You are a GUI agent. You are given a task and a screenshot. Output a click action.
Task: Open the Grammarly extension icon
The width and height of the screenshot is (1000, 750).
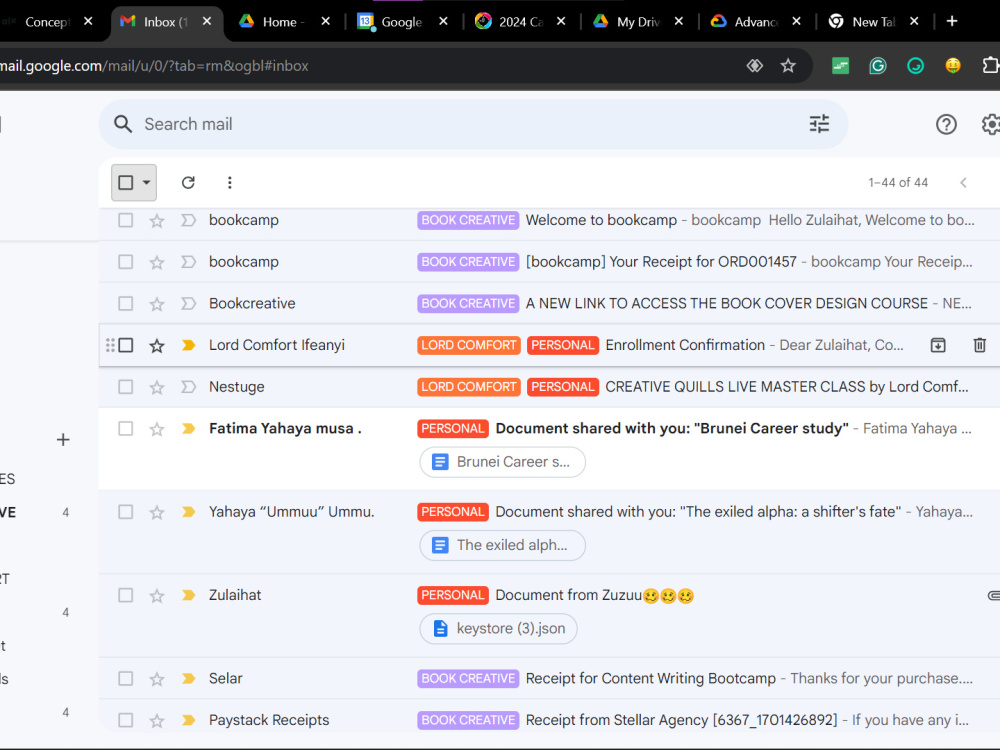[878, 65]
